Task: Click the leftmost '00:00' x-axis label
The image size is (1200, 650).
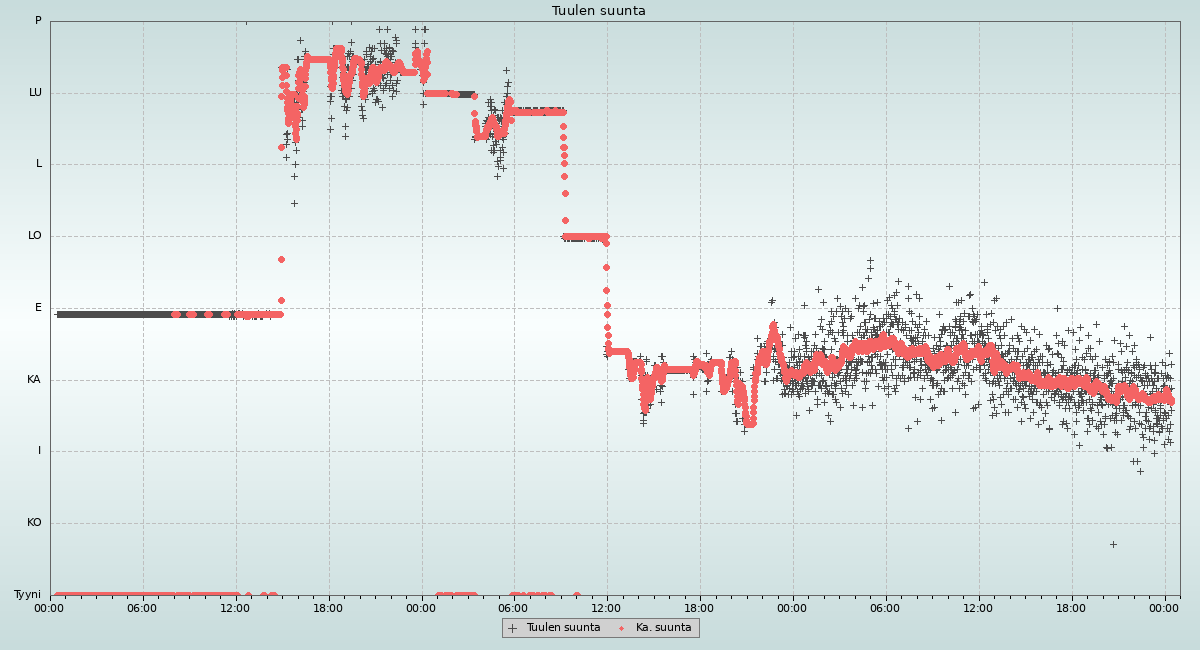Action: point(50,608)
